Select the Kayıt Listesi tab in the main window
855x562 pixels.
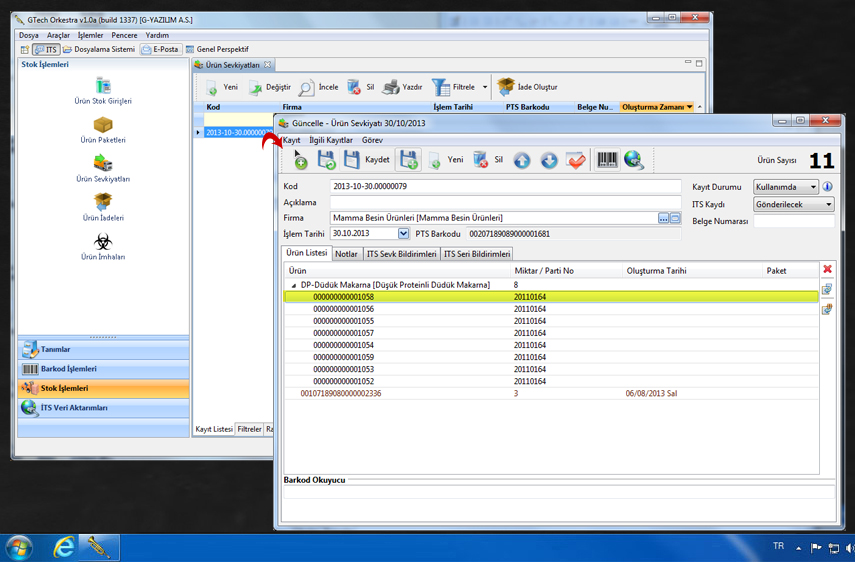point(214,430)
